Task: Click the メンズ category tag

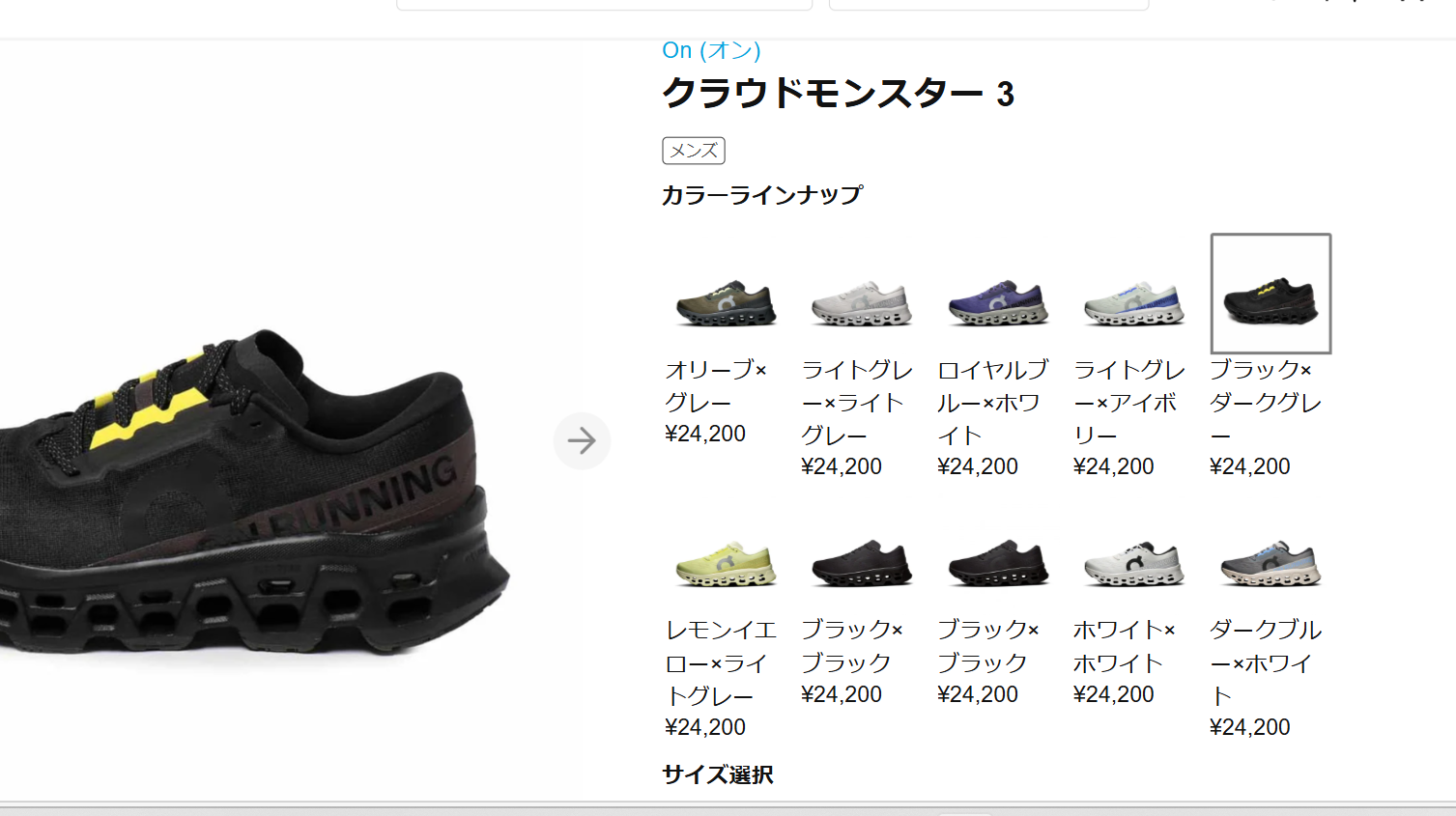Action: click(x=694, y=151)
